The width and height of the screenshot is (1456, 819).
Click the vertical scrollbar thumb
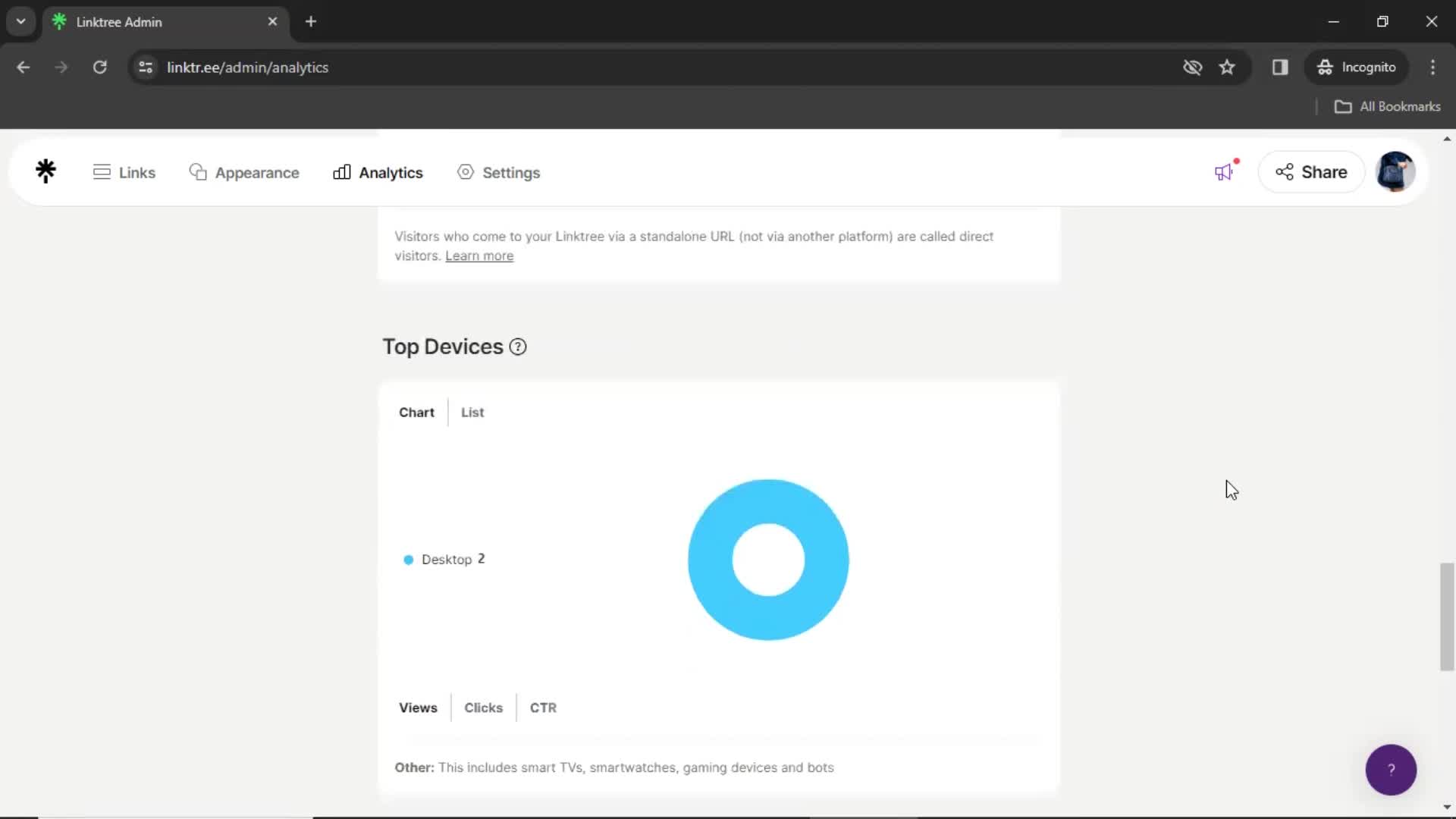1447,617
